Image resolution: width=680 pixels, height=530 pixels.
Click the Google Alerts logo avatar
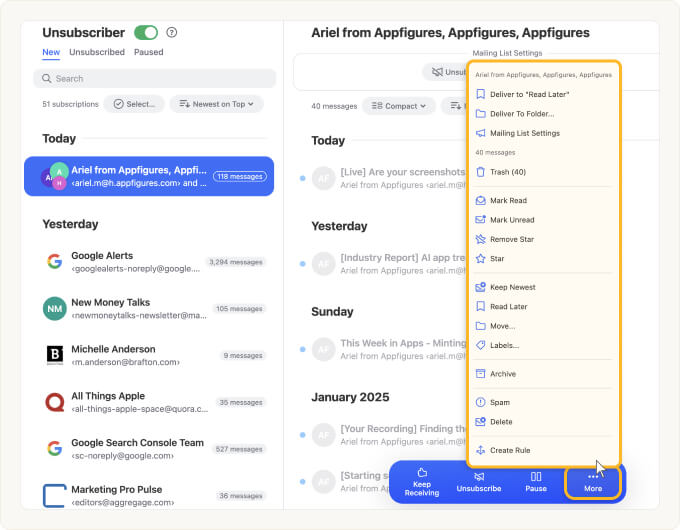pos(55,262)
